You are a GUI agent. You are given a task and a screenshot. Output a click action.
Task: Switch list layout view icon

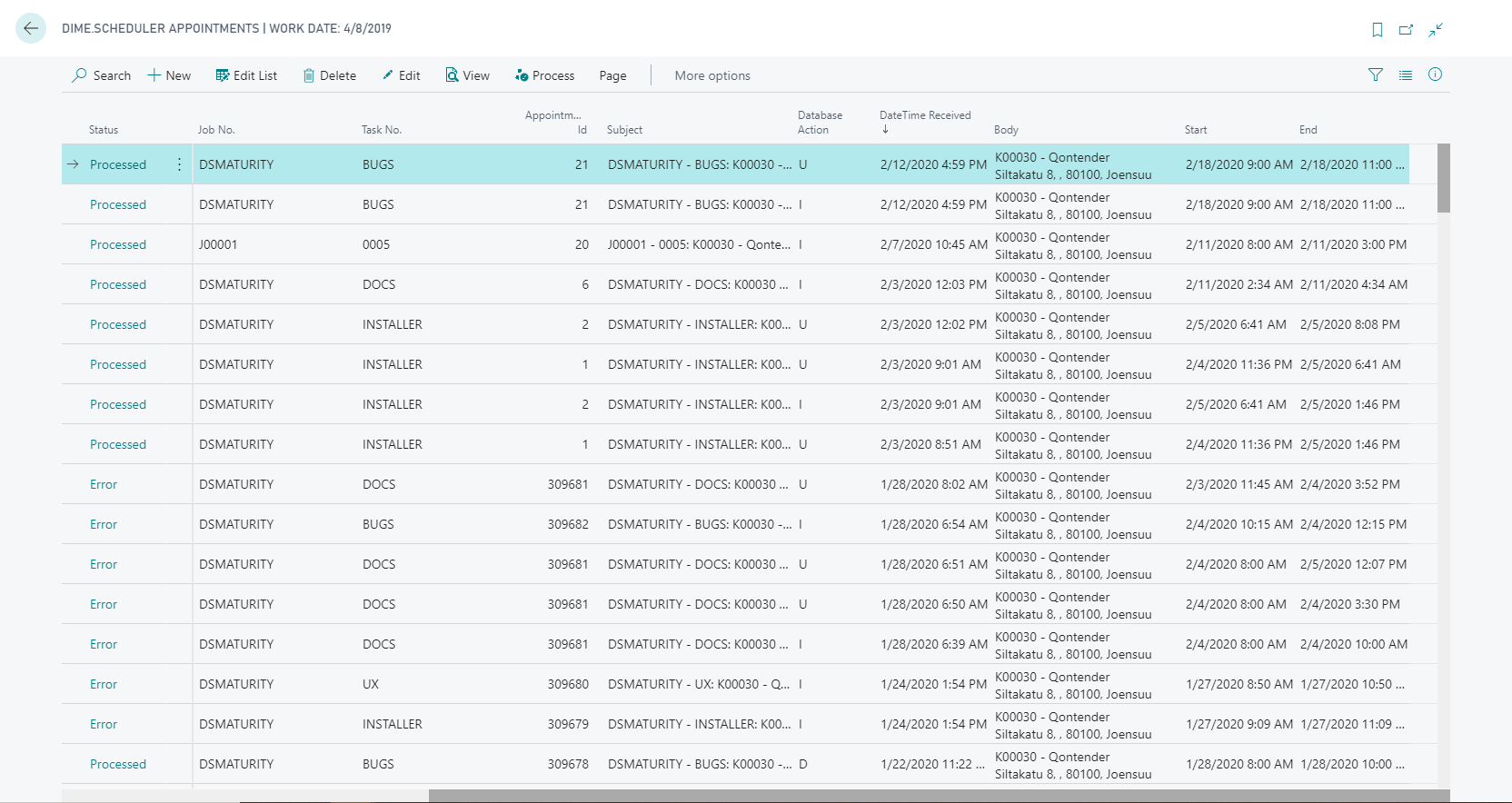(1406, 74)
